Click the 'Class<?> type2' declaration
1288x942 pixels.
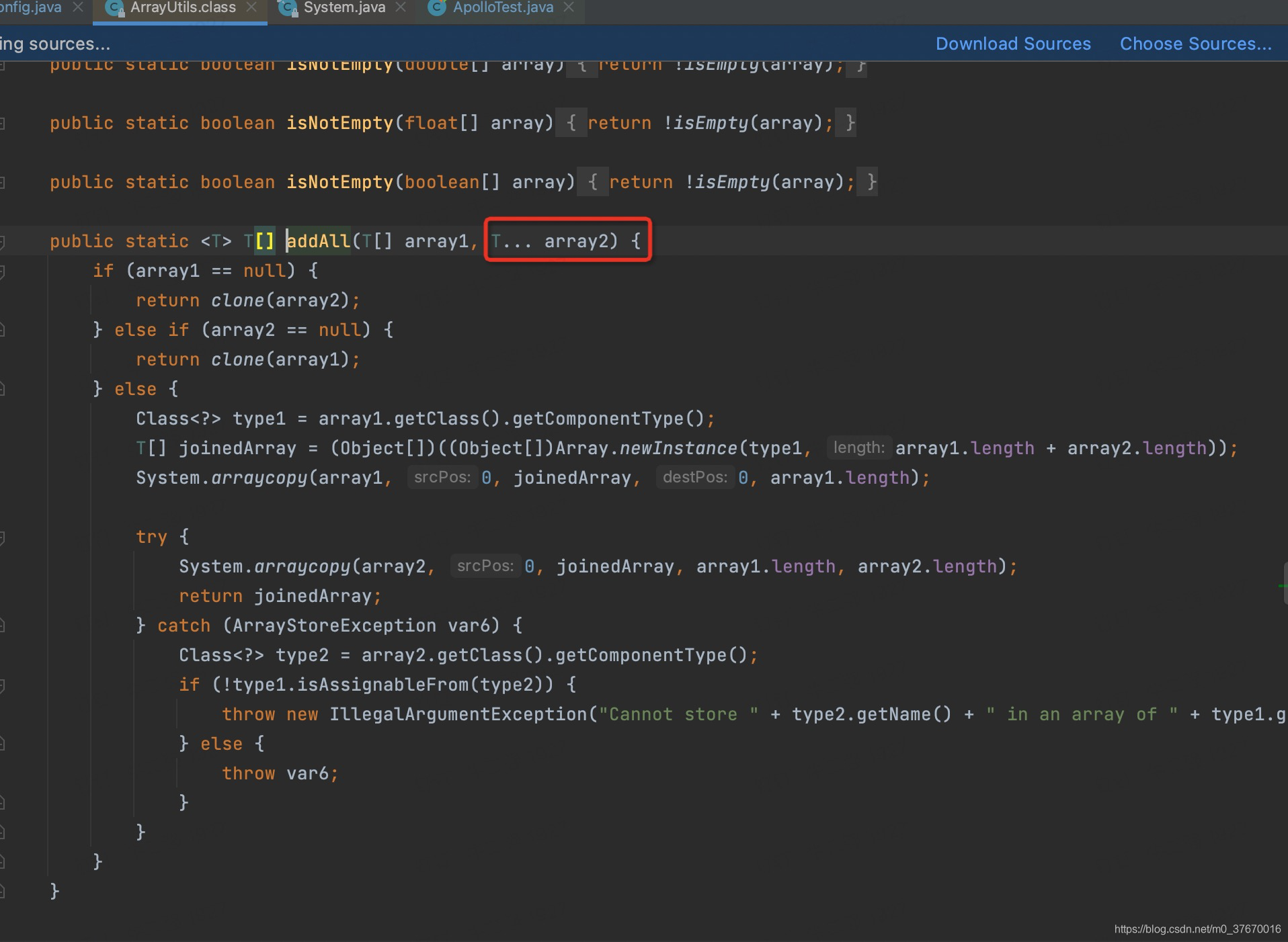[x=254, y=655]
